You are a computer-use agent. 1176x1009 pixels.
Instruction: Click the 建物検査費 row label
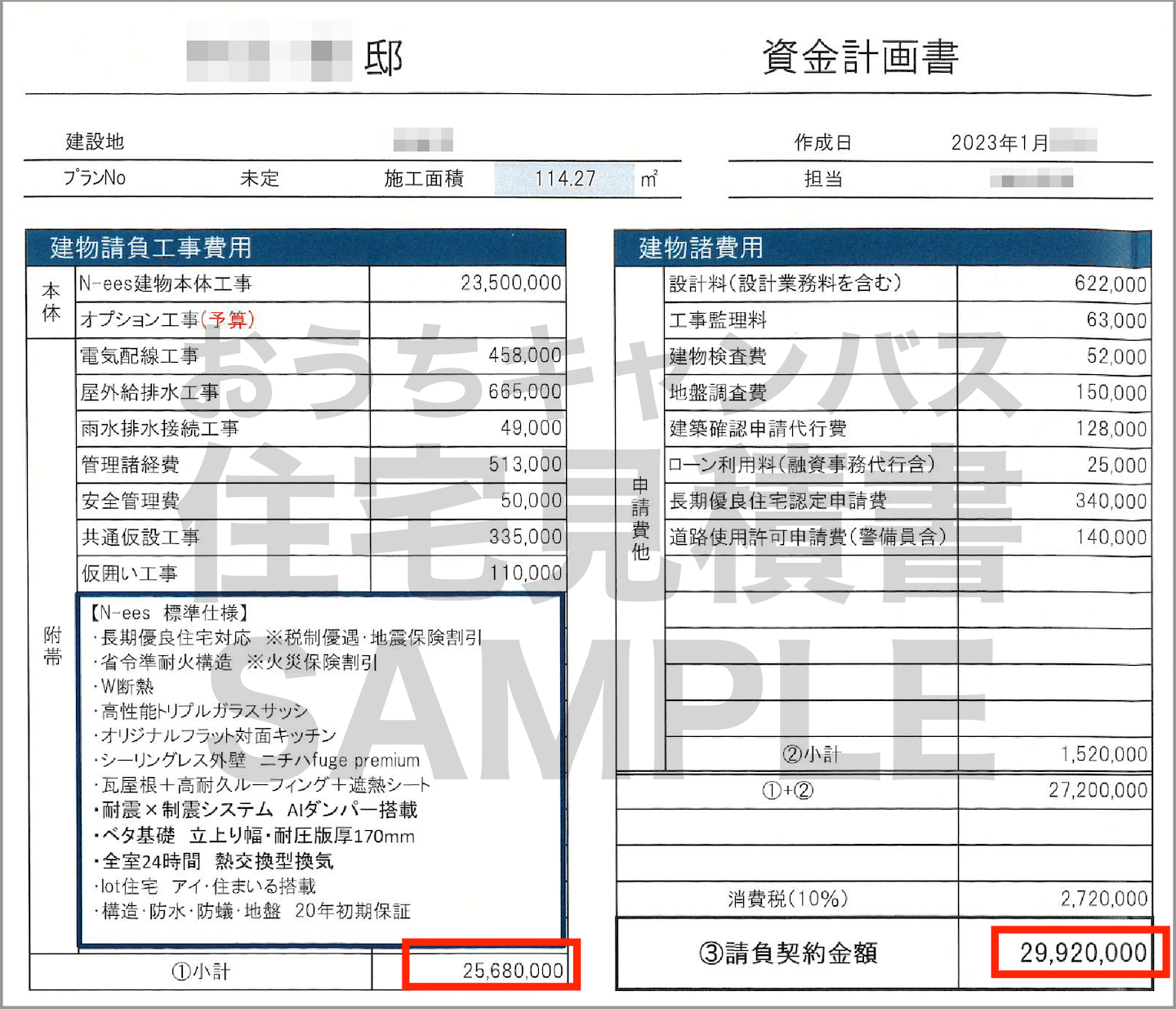tap(718, 356)
